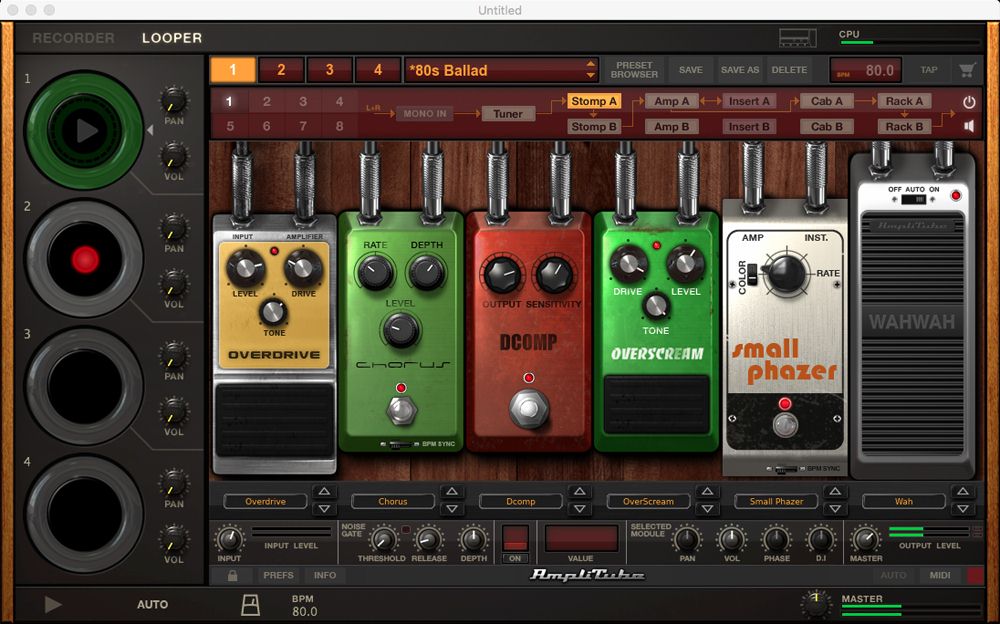Open the shopping cart store icon
Viewport: 1000px width, 624px height.
point(966,70)
